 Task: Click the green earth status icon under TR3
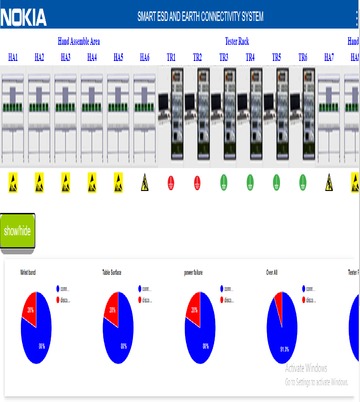point(224,183)
